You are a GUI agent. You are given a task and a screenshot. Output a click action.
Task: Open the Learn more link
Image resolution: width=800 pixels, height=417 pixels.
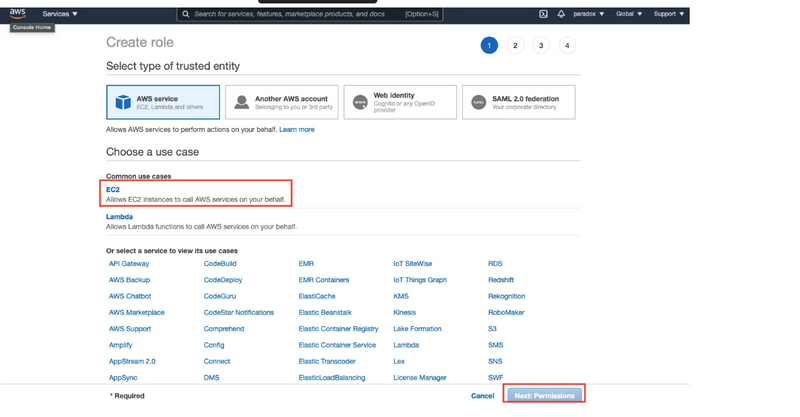click(297, 130)
